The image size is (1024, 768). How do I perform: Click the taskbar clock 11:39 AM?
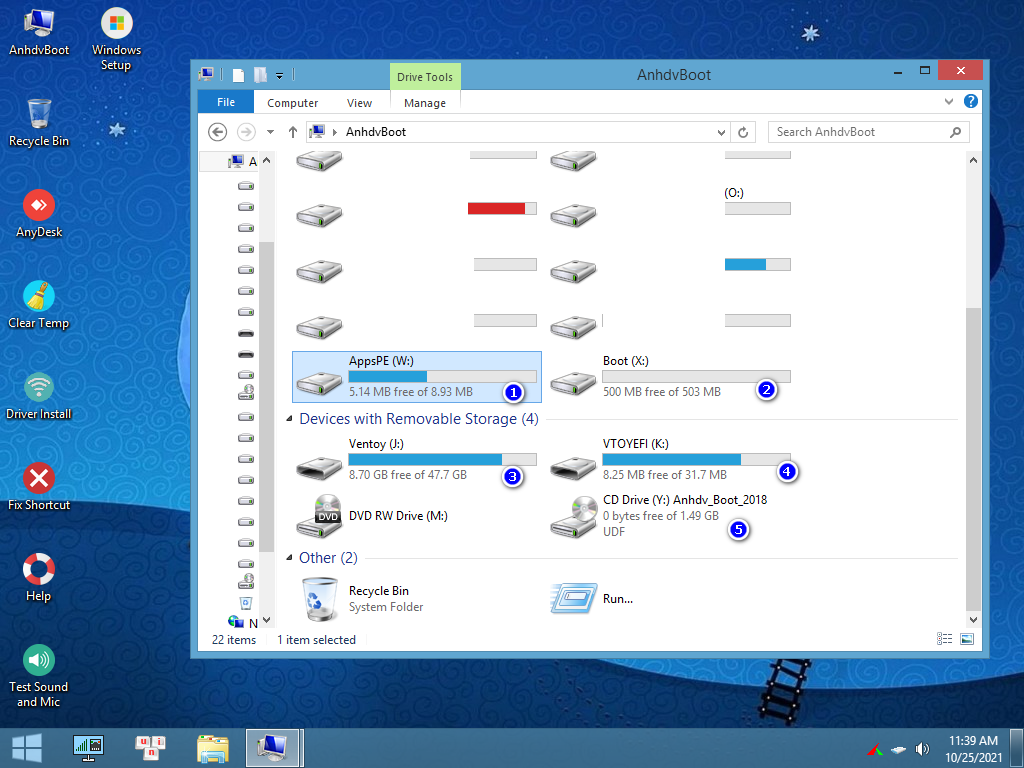click(x=973, y=741)
